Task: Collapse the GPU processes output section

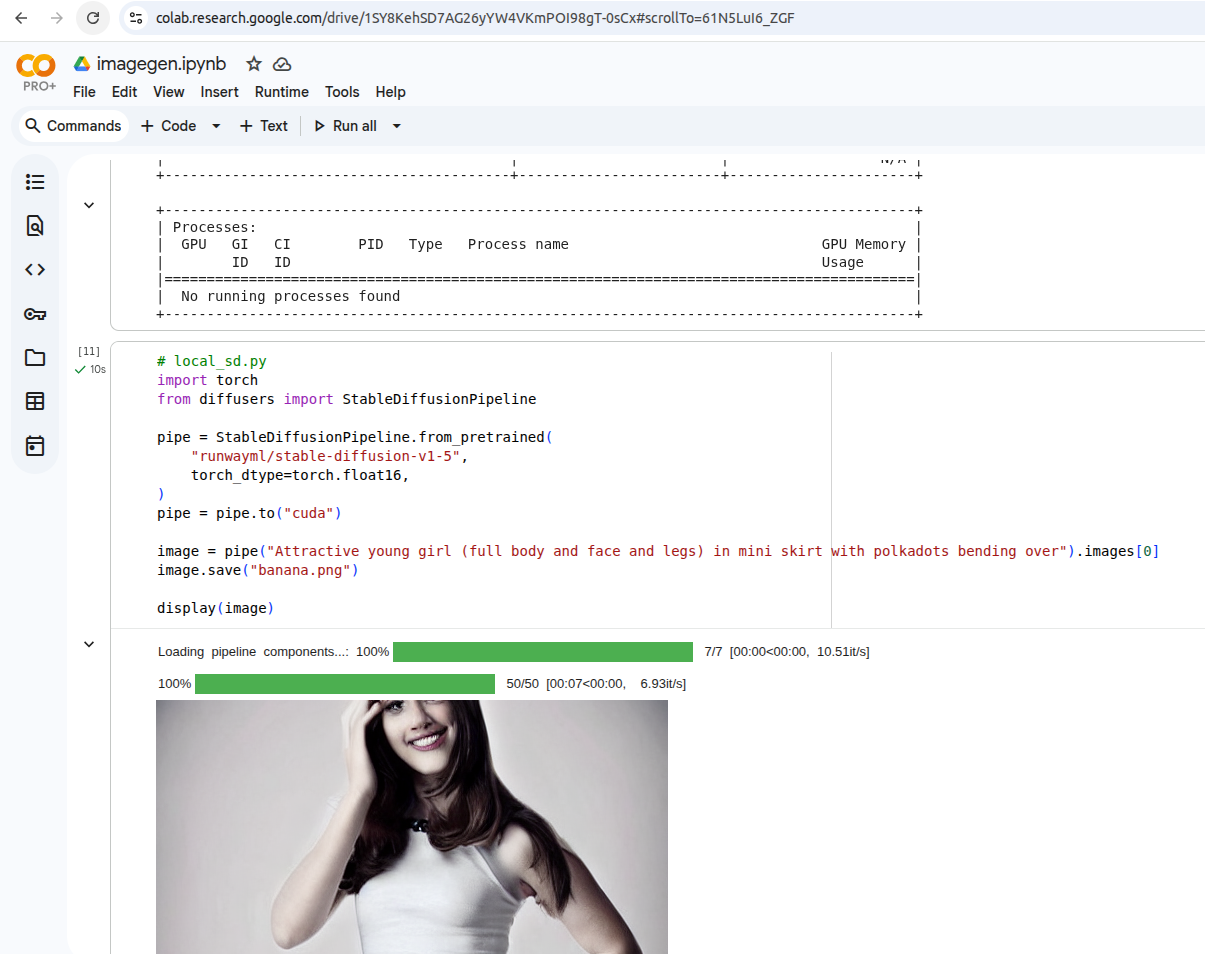Action: pos(89,205)
